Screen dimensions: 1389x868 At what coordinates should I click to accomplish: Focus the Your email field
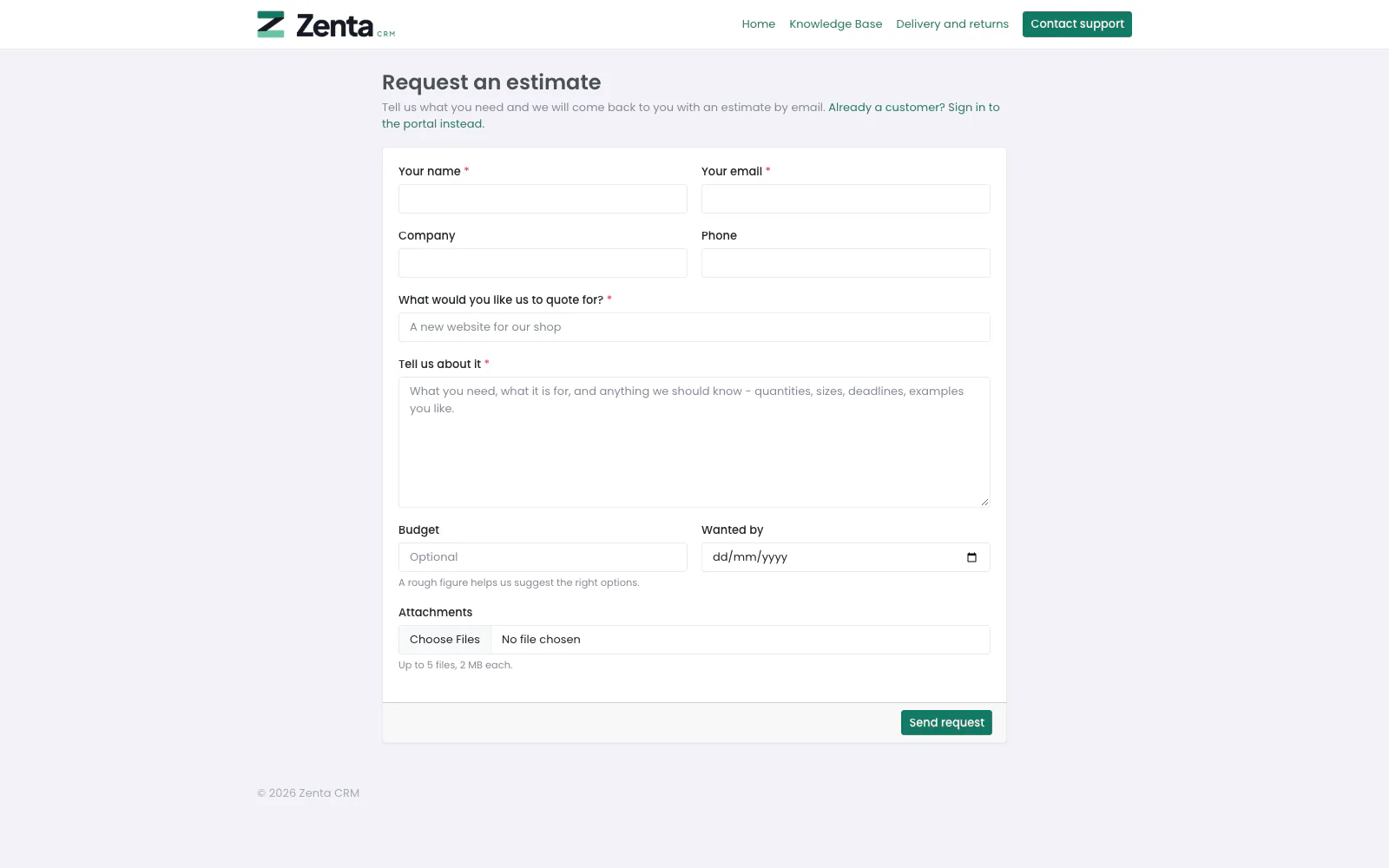click(x=846, y=199)
